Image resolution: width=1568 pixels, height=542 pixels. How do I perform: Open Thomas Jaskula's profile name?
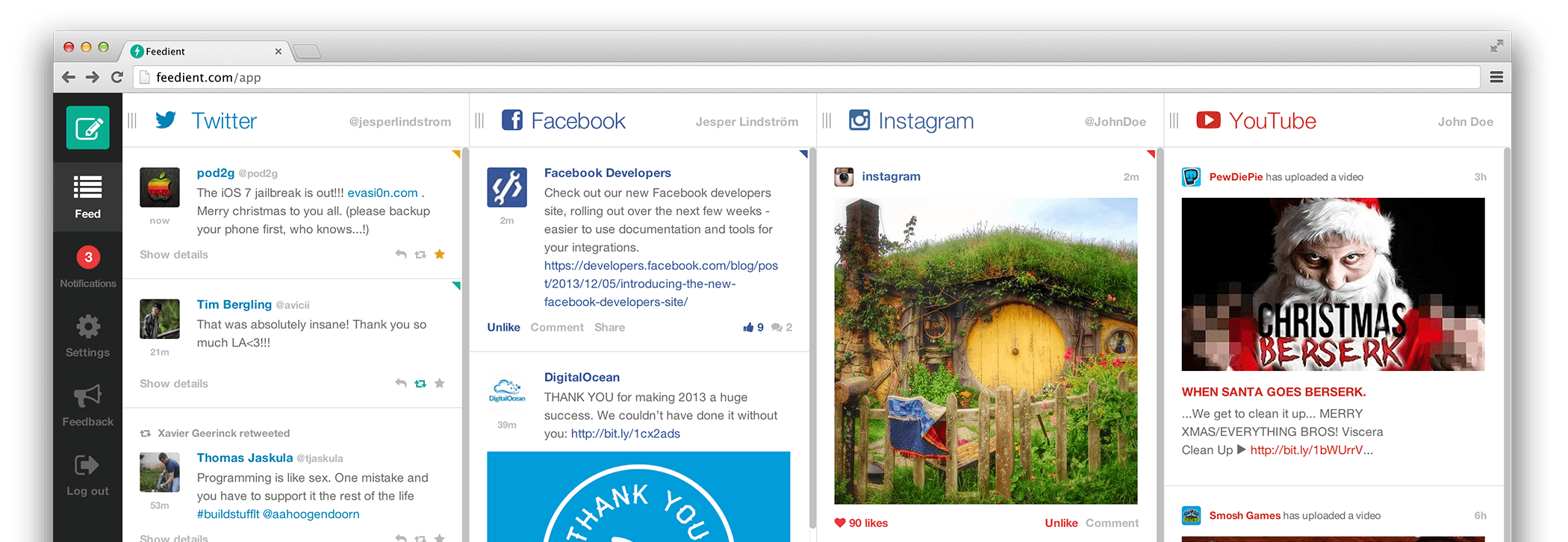click(245, 458)
